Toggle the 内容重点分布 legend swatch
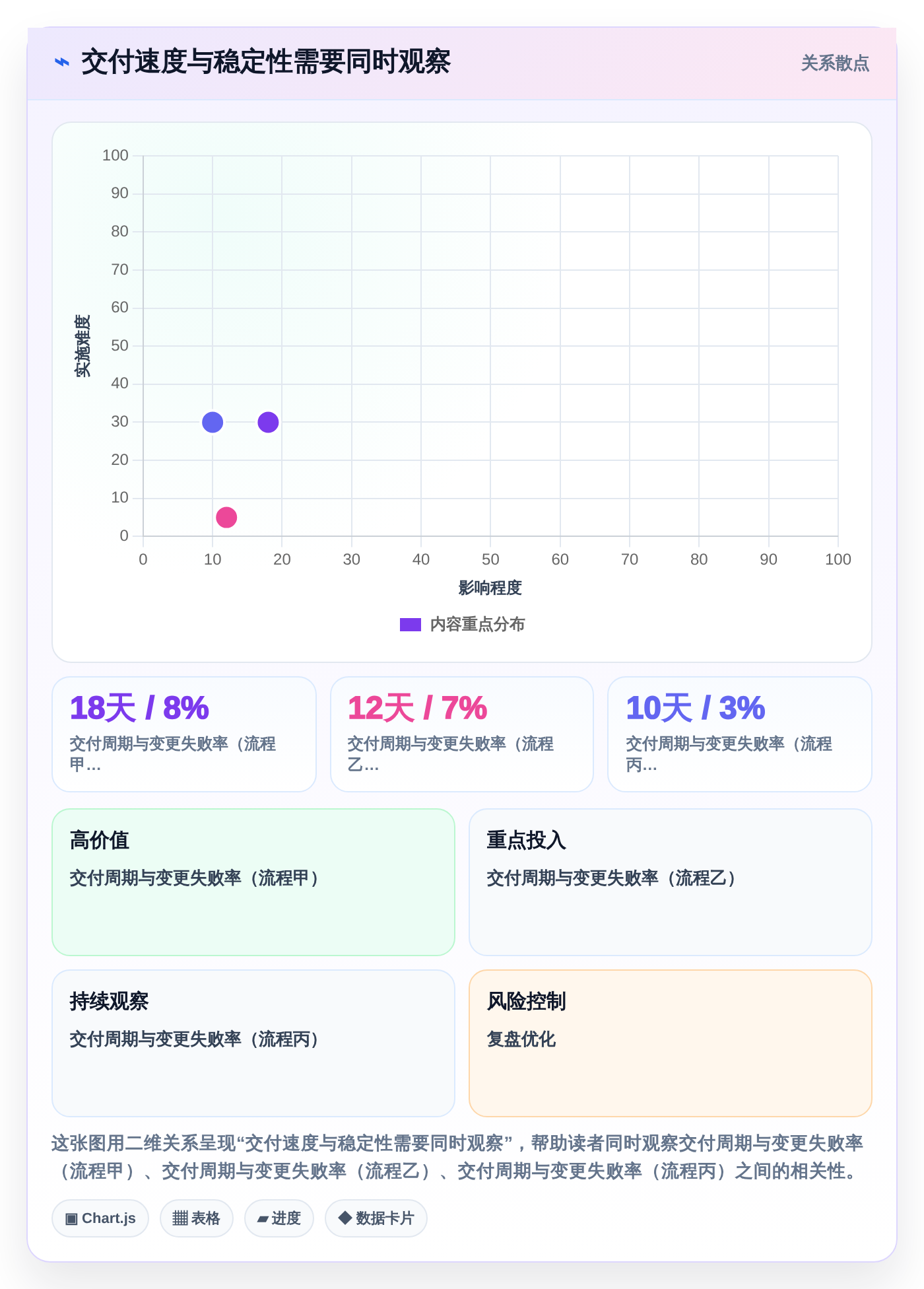The height and width of the screenshot is (1289, 924). coord(411,625)
